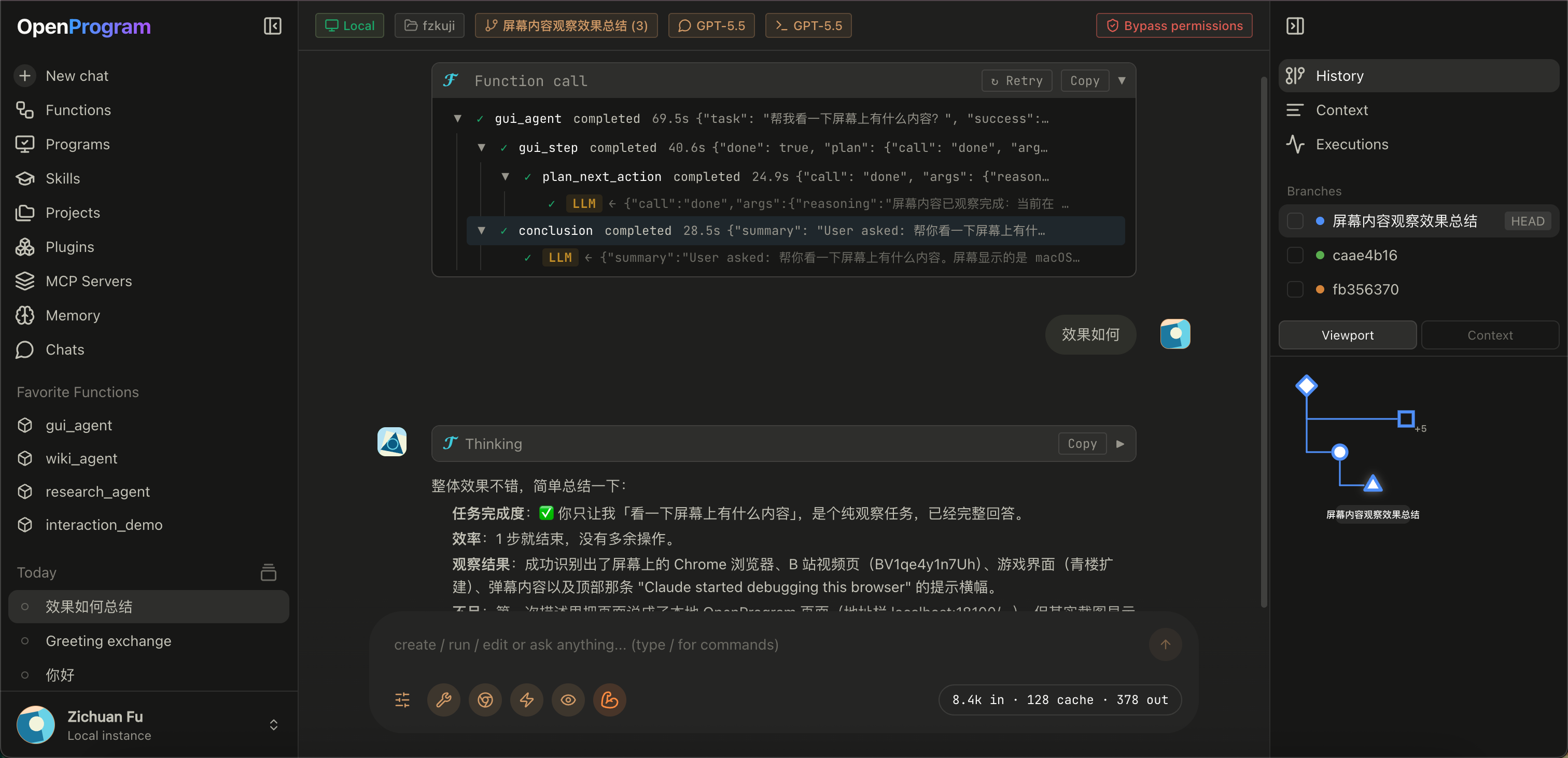Click the Function call script icon
Image resolution: width=1568 pixels, height=758 pixels.
pos(451,80)
